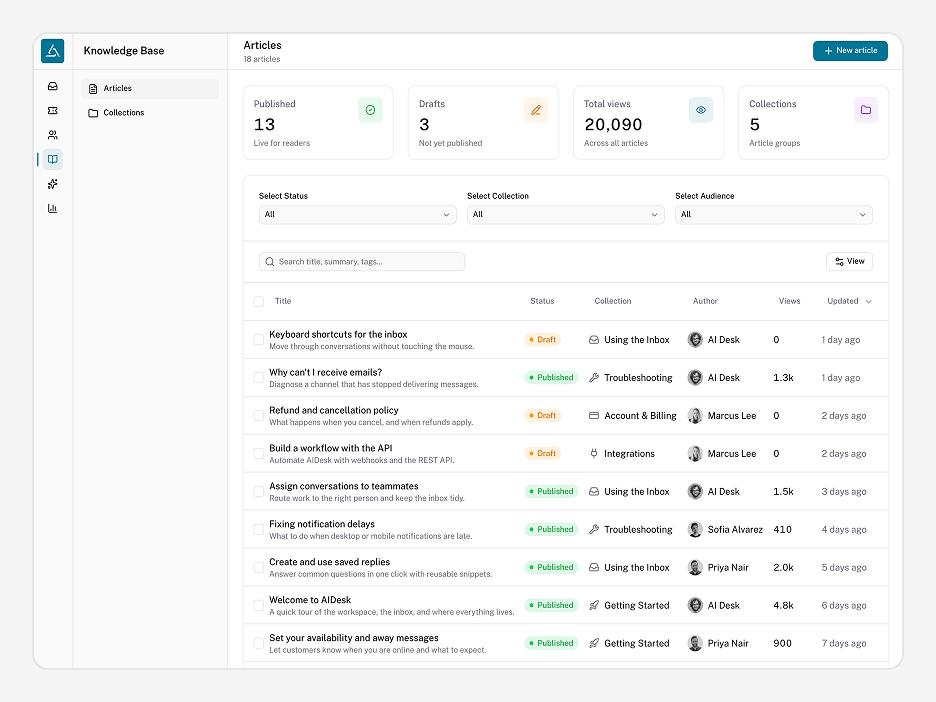The height and width of the screenshot is (702, 936).
Task: Click the Search title, summary, tags field
Action: point(362,261)
